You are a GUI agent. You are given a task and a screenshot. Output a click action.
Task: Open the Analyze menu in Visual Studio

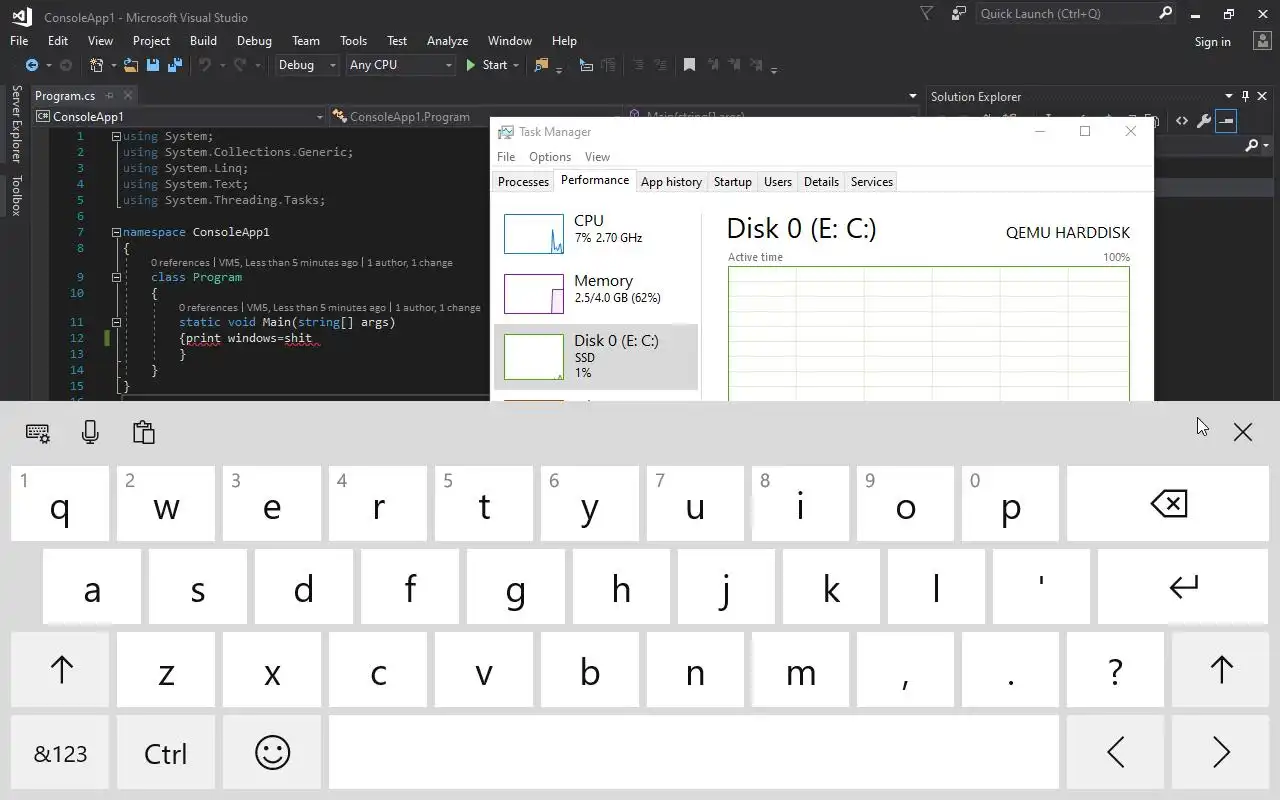(x=447, y=41)
